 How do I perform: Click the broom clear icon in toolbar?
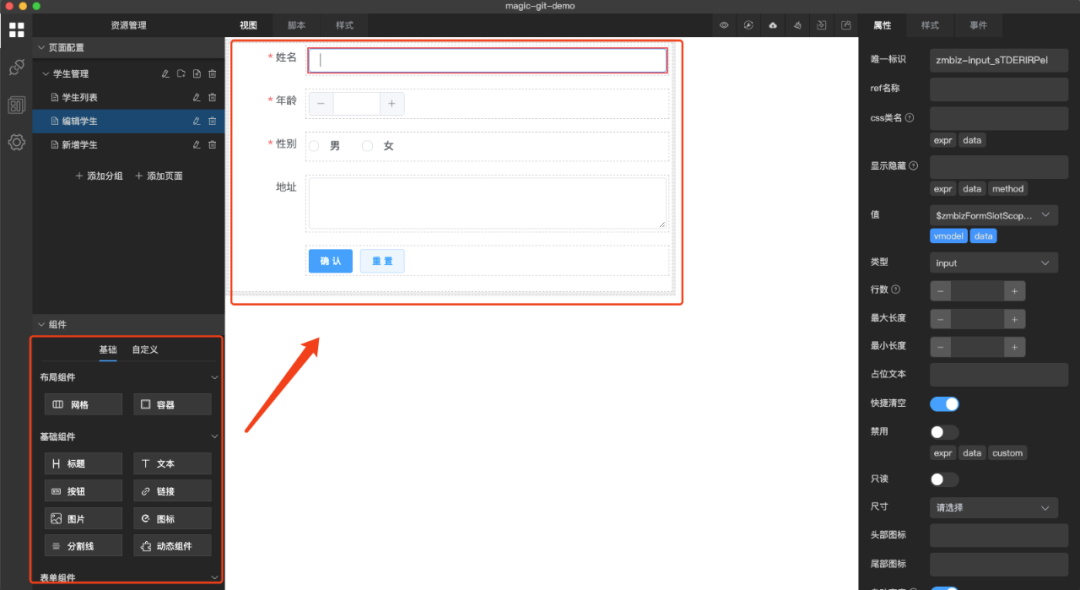pos(797,25)
